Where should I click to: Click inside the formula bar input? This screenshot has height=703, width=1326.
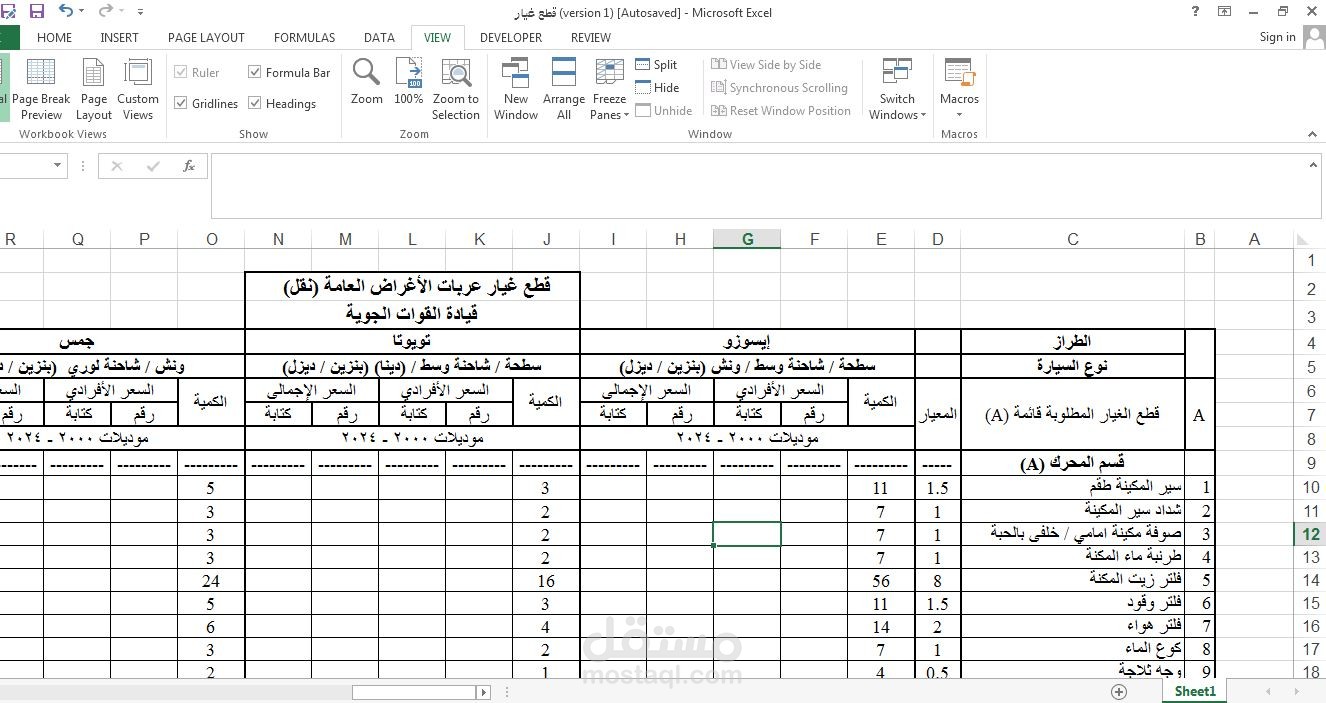click(x=760, y=185)
